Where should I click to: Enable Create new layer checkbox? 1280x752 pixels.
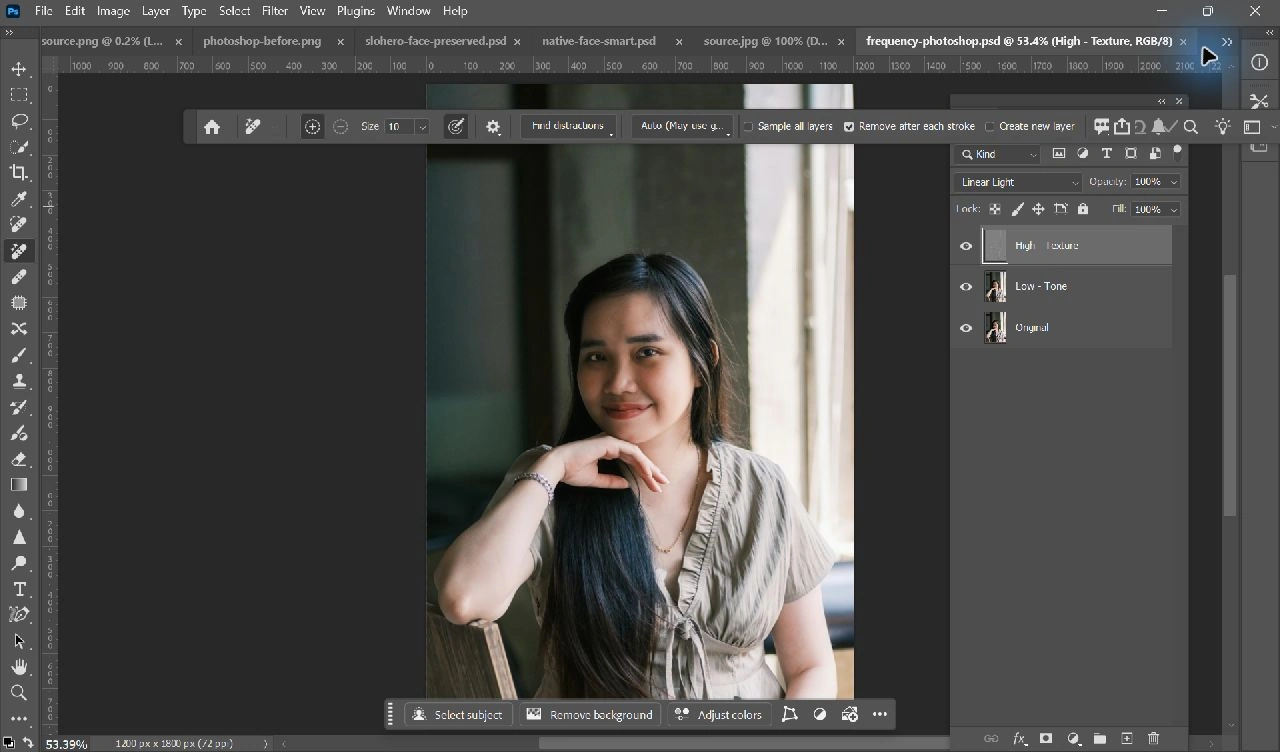click(990, 127)
